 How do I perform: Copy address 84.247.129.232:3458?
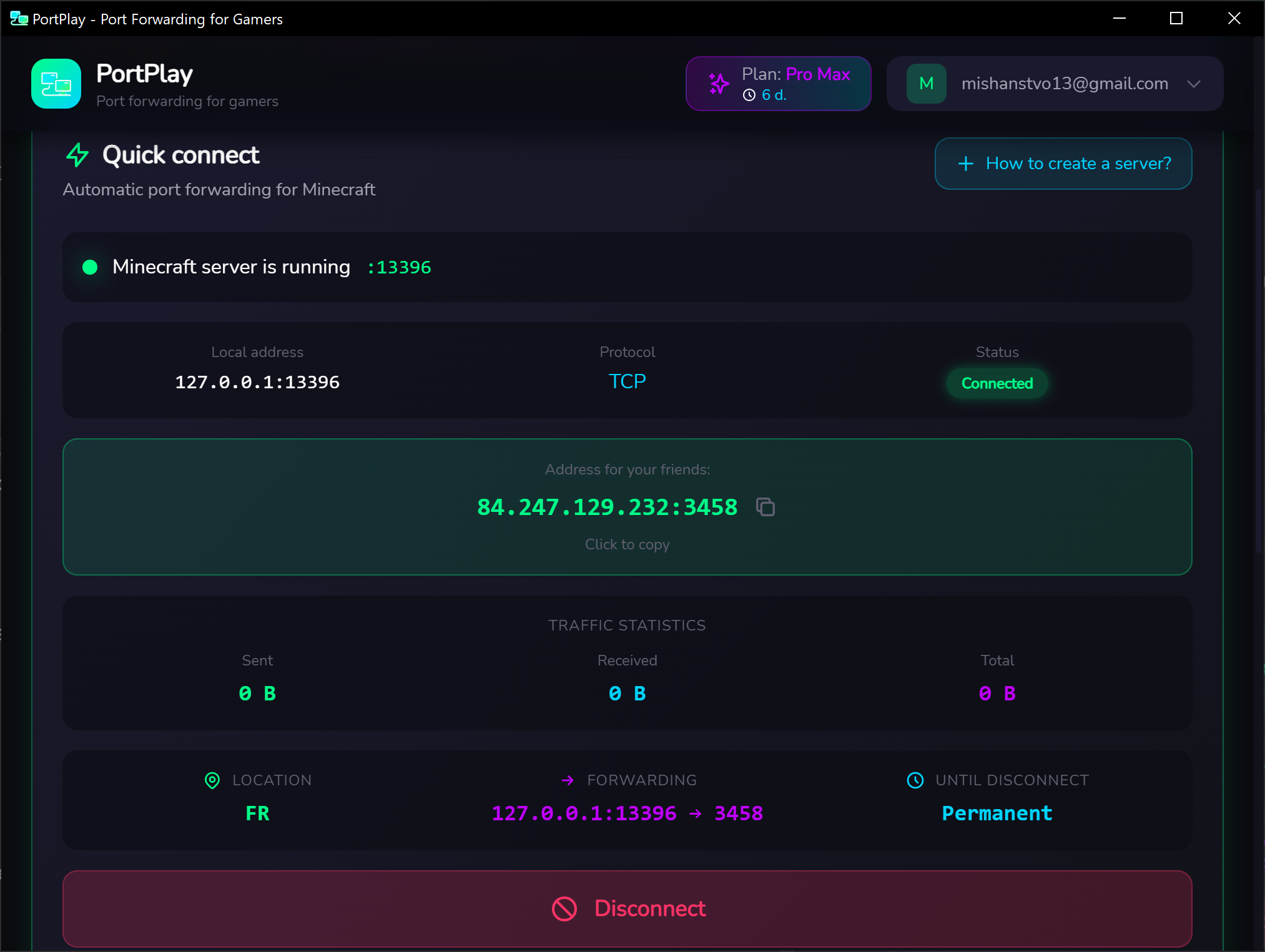[x=607, y=507]
